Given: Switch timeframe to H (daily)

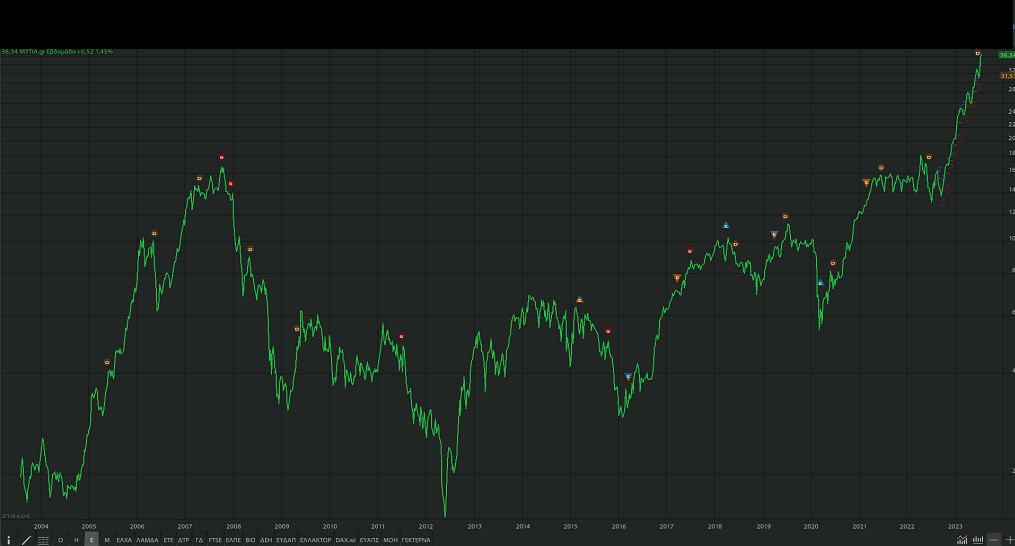Looking at the screenshot, I should [x=76, y=540].
